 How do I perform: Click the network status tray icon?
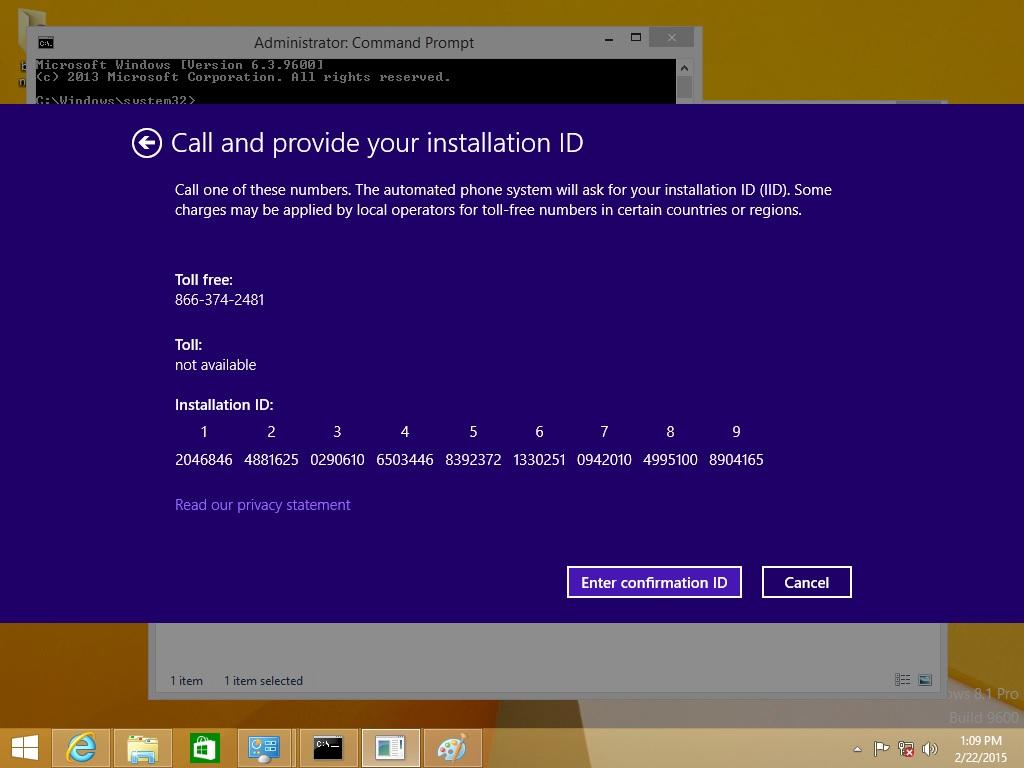pos(906,748)
